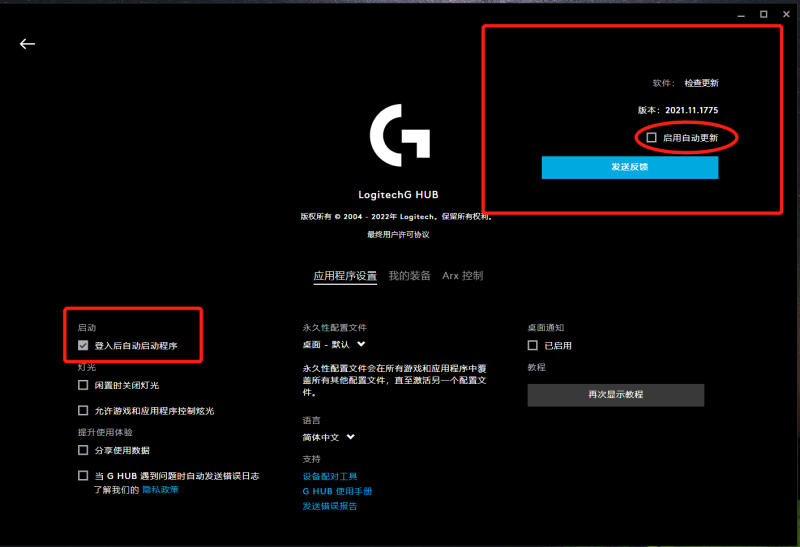Open the Arx 控制 tab
This screenshot has height=547, width=800.
coord(462,276)
